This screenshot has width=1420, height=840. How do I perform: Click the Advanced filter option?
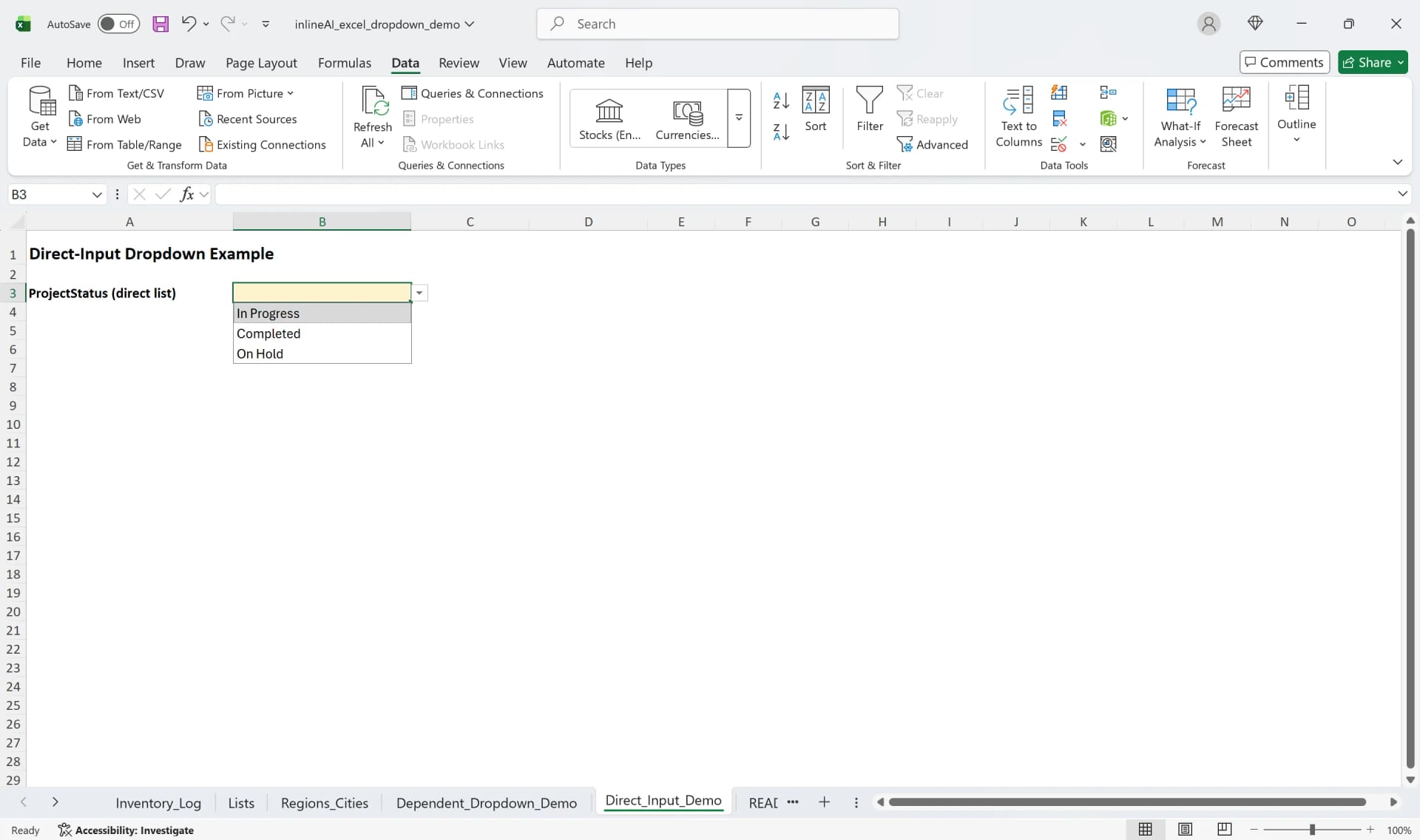(x=934, y=144)
